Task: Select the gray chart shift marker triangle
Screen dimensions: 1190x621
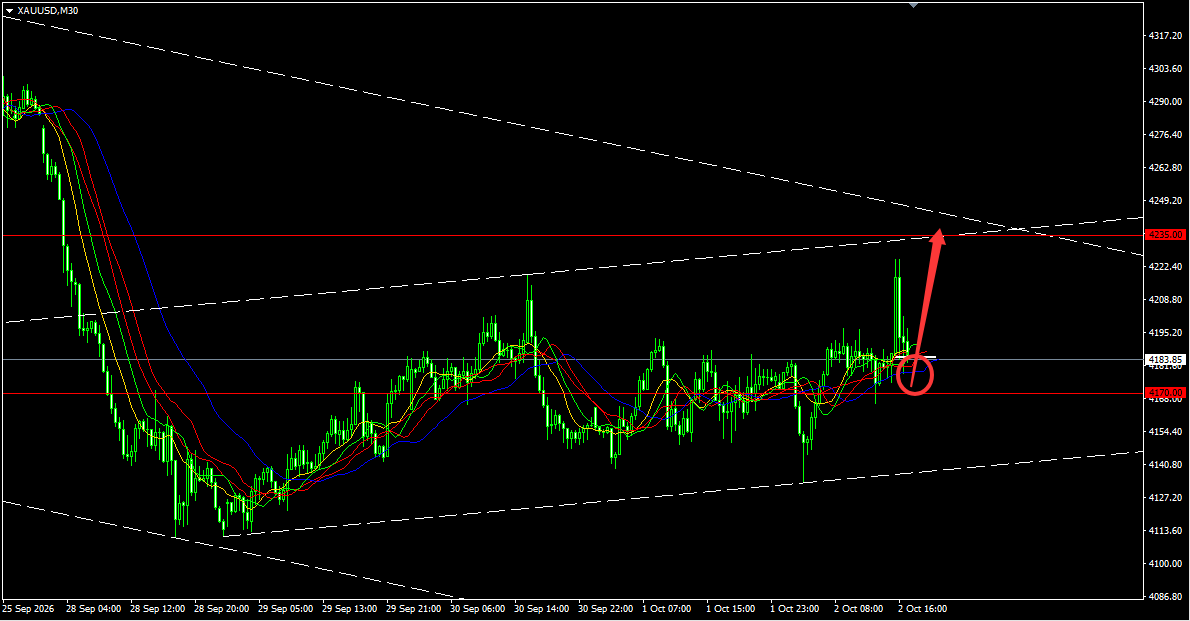Action: [914, 5]
